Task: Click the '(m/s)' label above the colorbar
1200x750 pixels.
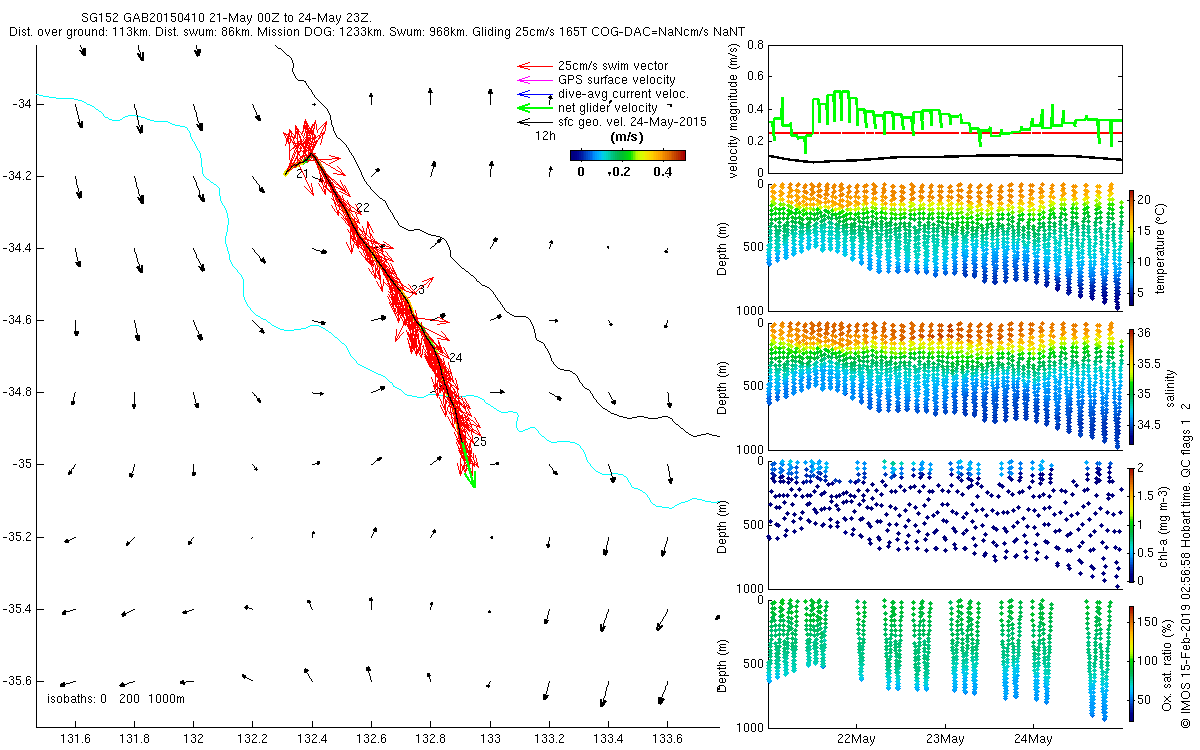Action: (x=627, y=136)
